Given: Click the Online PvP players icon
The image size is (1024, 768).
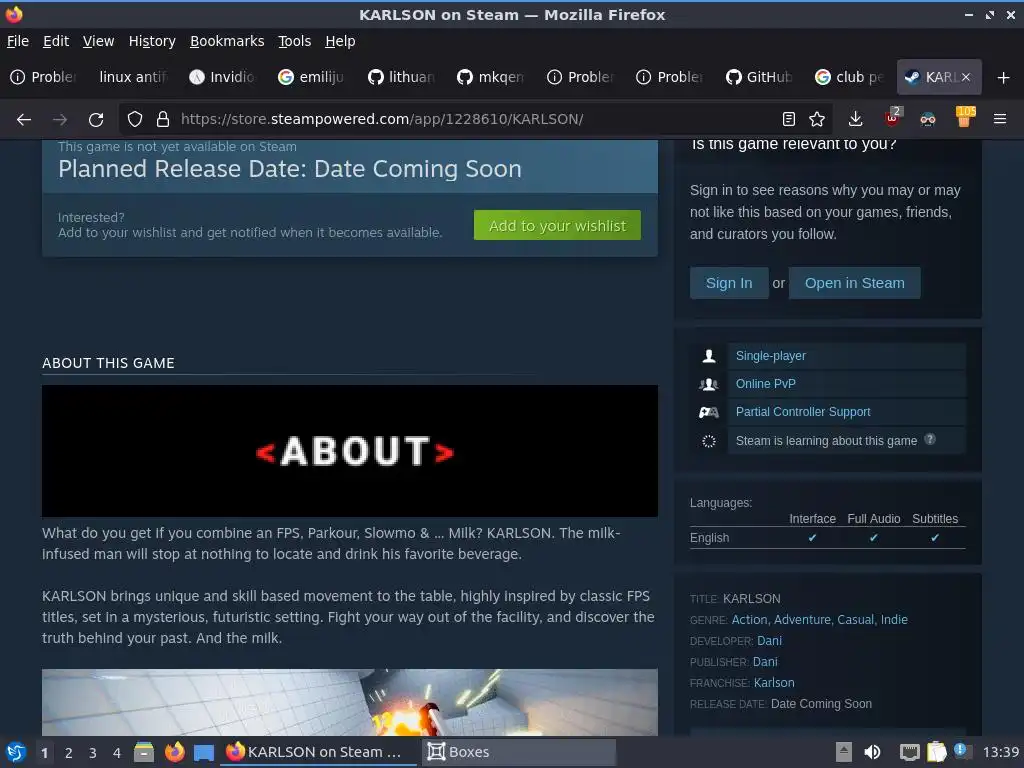Looking at the screenshot, I should pos(709,384).
